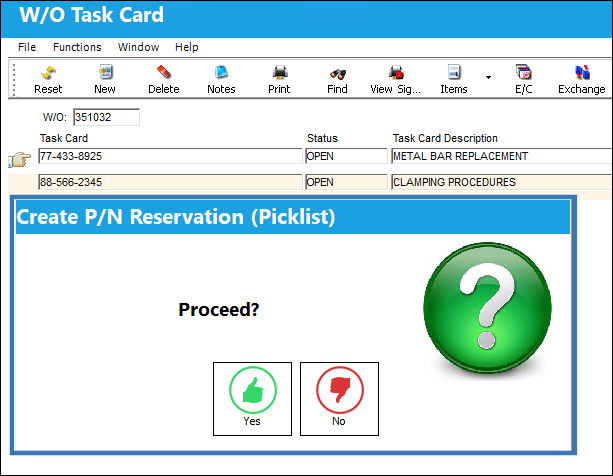Screen dimensions: 613x476
Task: Click the Exchange toolbar icon
Action: point(582,80)
